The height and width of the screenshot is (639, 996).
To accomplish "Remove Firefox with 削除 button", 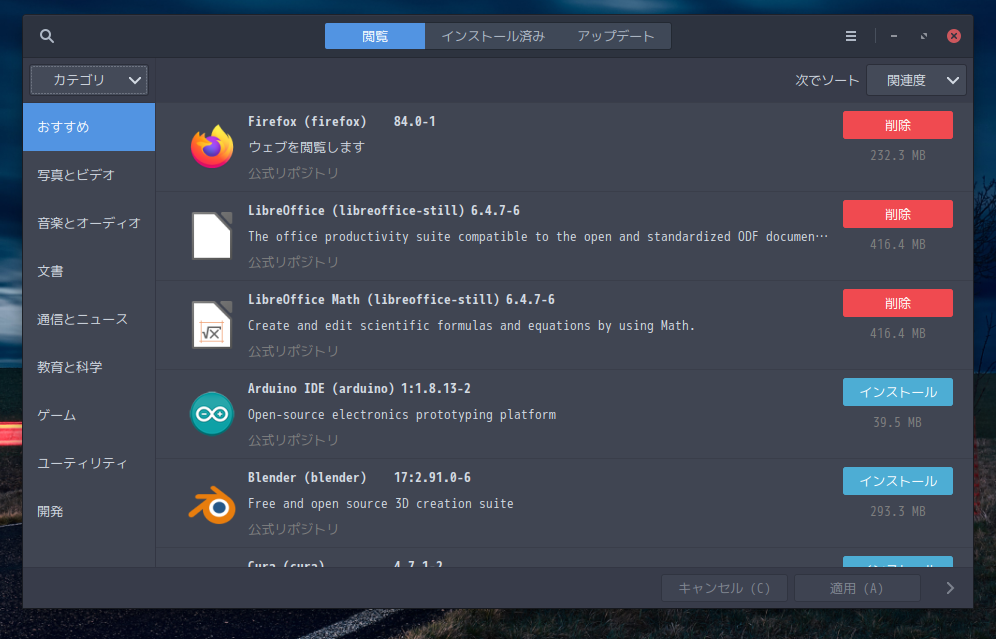I will click(898, 125).
